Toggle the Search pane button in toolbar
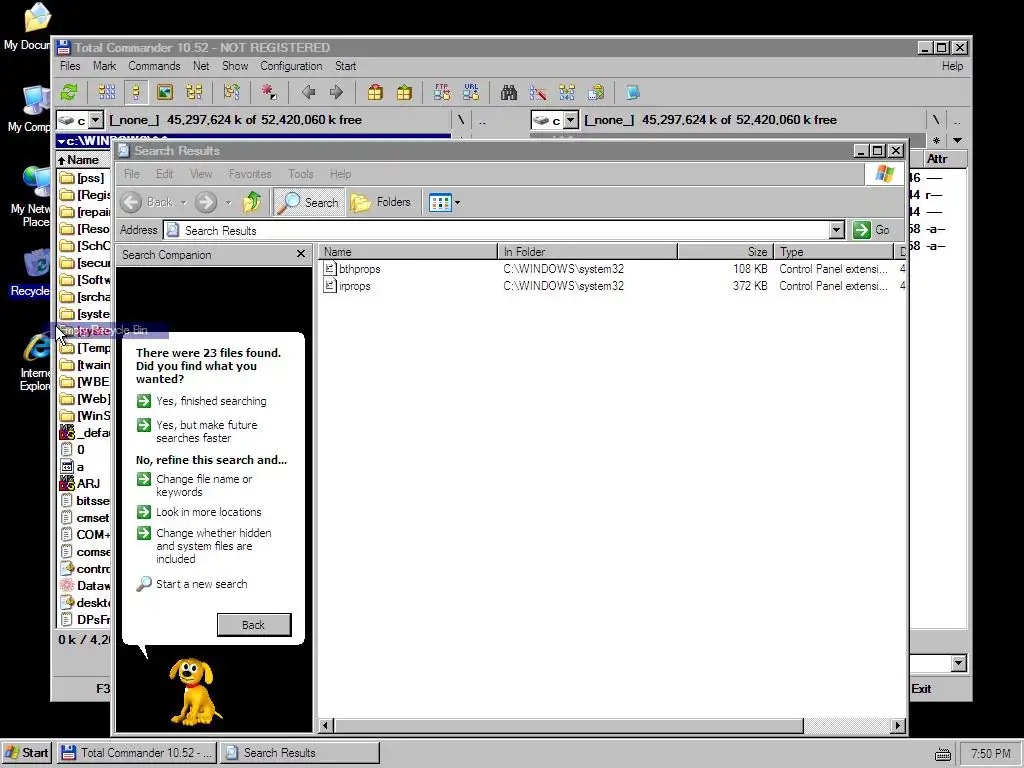This screenshot has height=768, width=1024. click(308, 202)
